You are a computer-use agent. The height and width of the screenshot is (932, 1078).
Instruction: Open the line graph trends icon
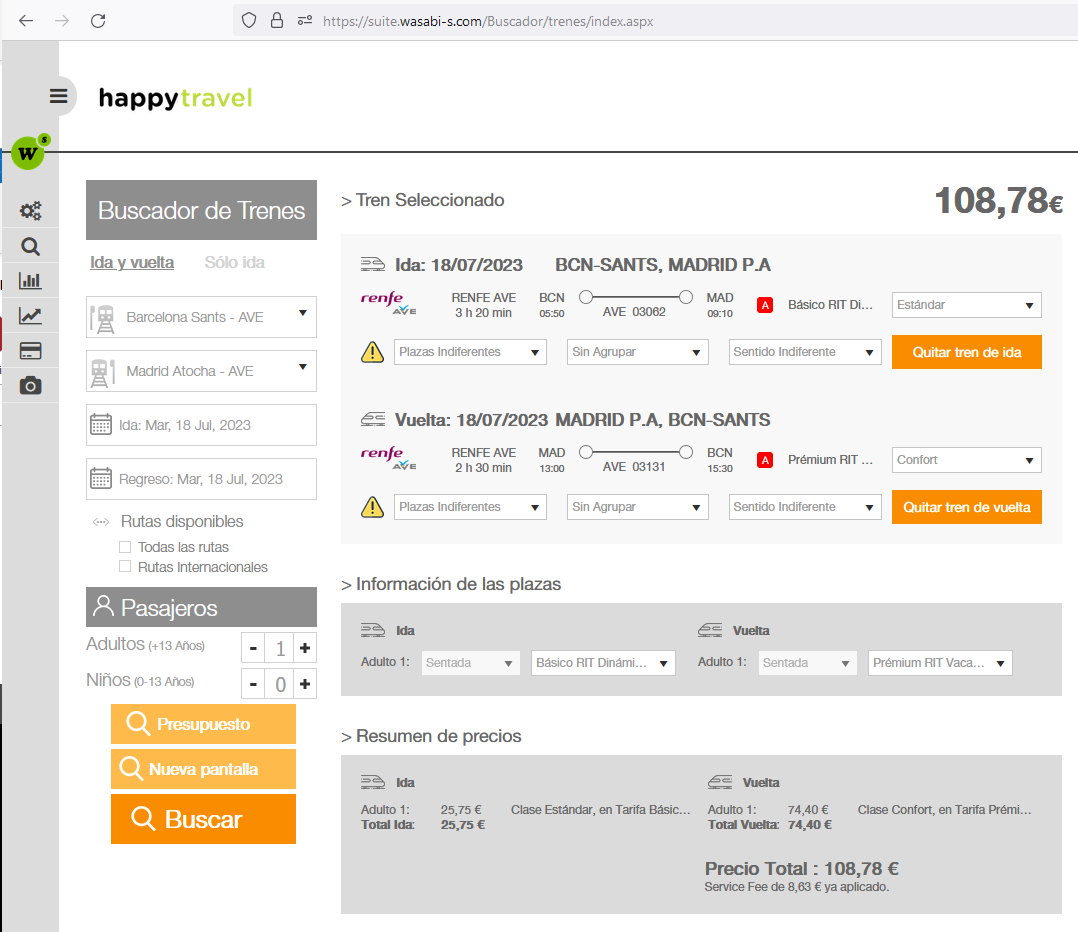31,316
